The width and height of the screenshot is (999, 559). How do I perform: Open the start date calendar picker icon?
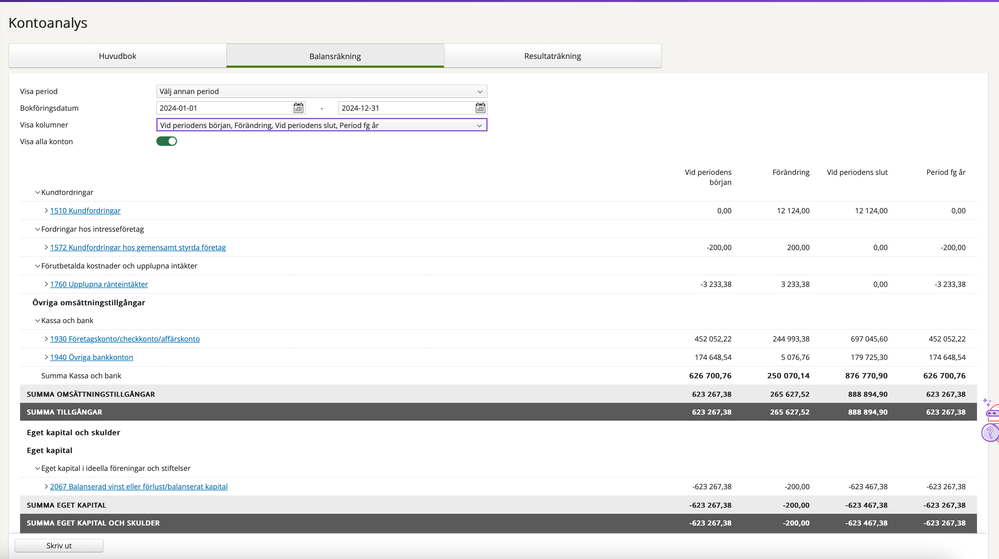click(x=298, y=108)
